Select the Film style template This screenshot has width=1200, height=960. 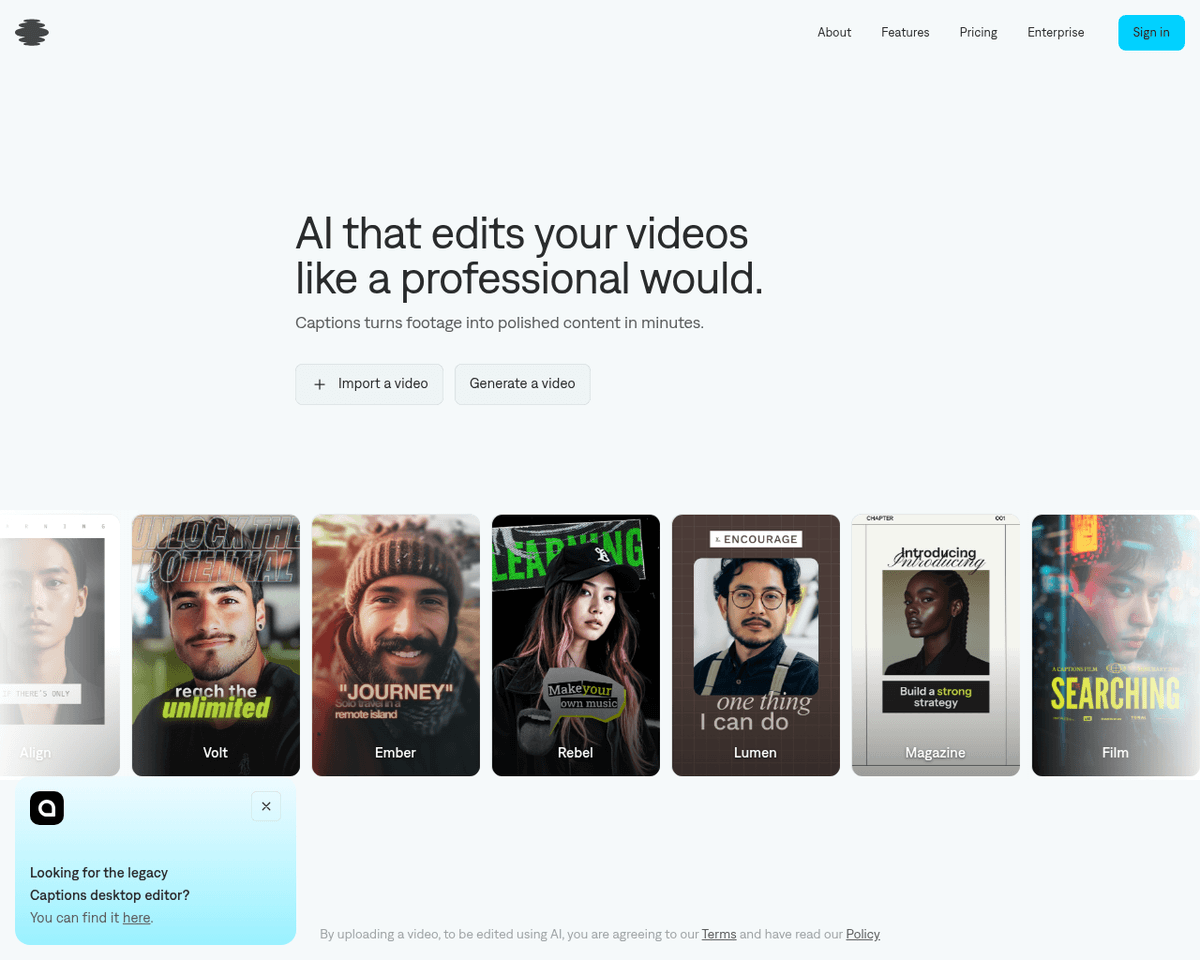click(1116, 645)
